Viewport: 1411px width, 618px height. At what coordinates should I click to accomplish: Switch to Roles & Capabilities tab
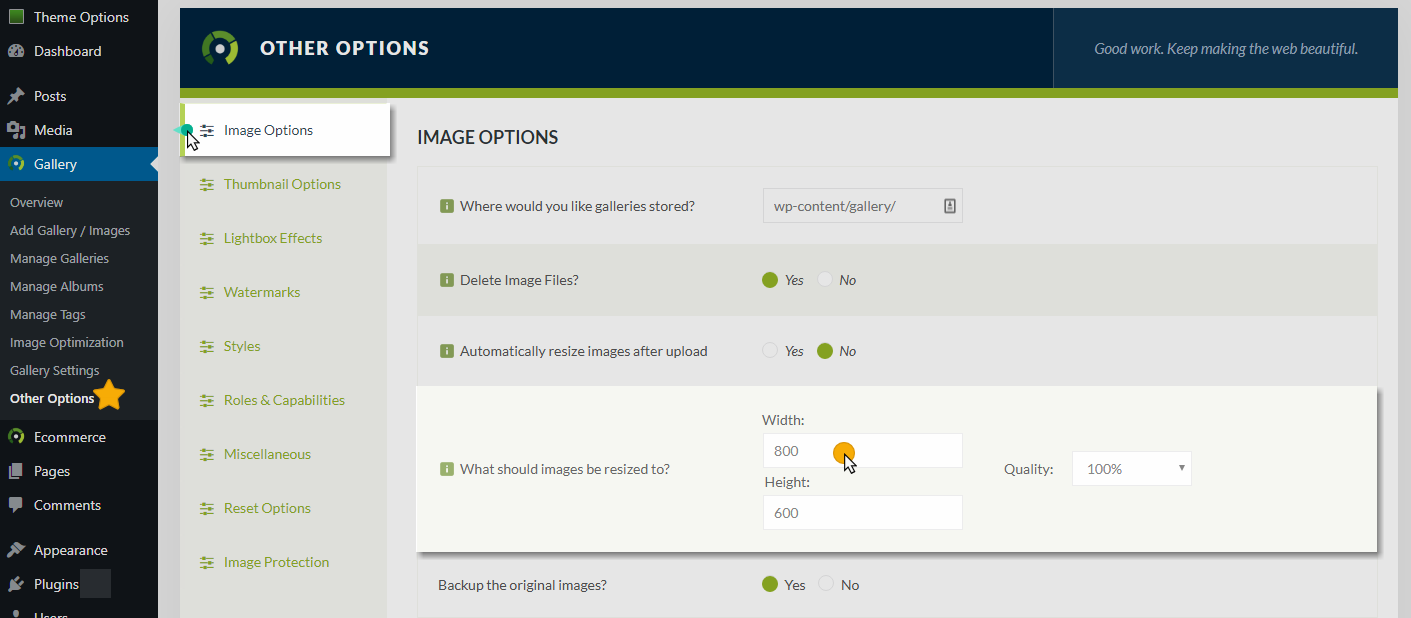click(283, 400)
